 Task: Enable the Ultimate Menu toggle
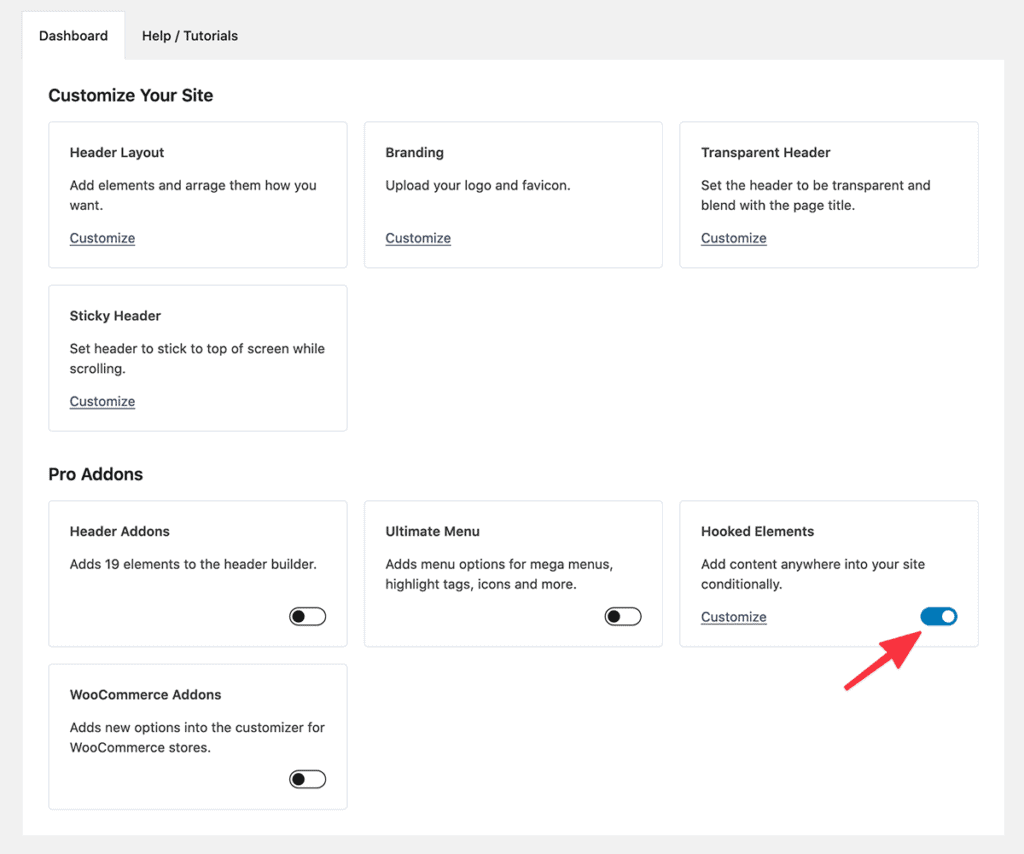point(623,616)
